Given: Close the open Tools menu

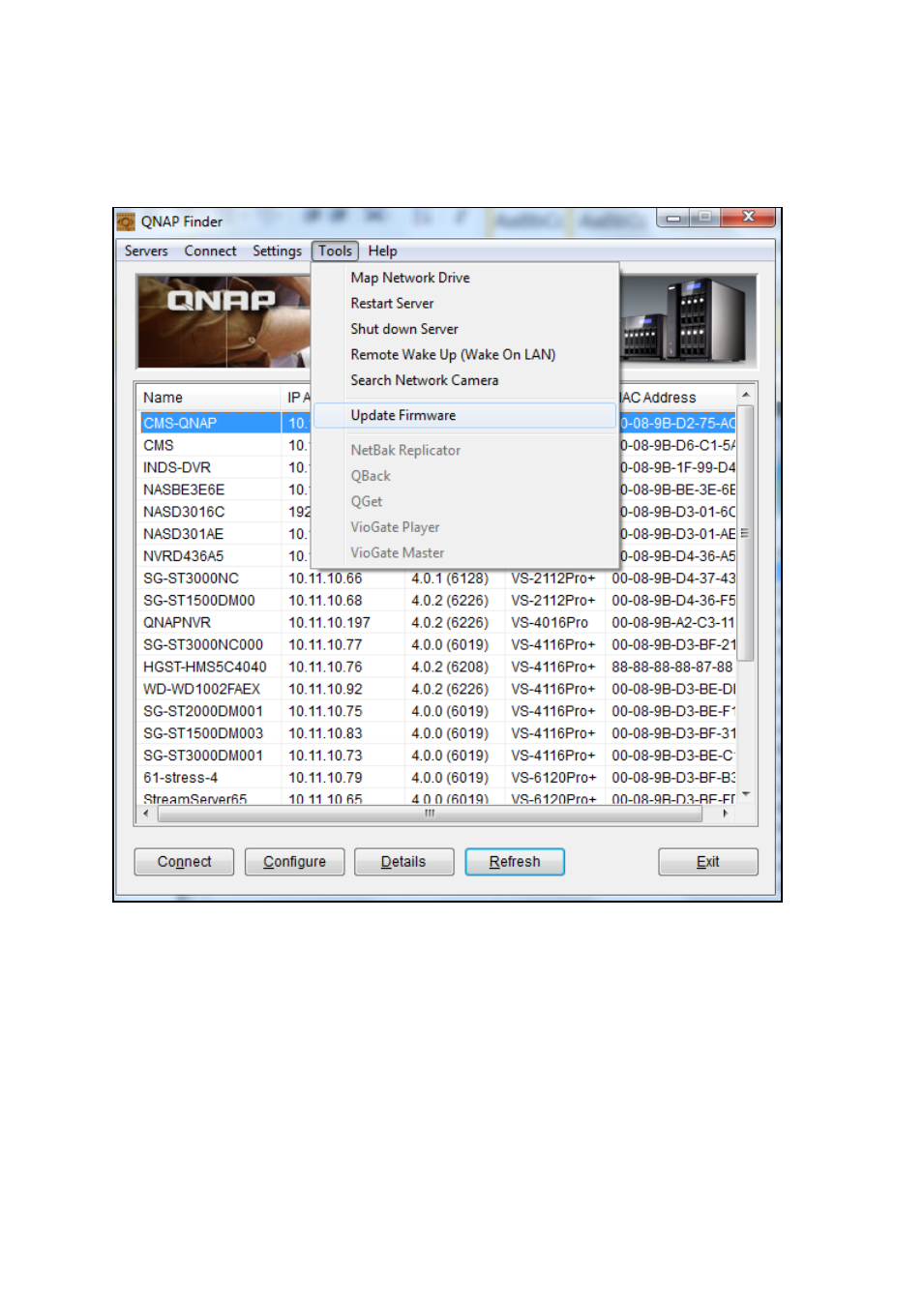Looking at the screenshot, I should click(x=335, y=251).
